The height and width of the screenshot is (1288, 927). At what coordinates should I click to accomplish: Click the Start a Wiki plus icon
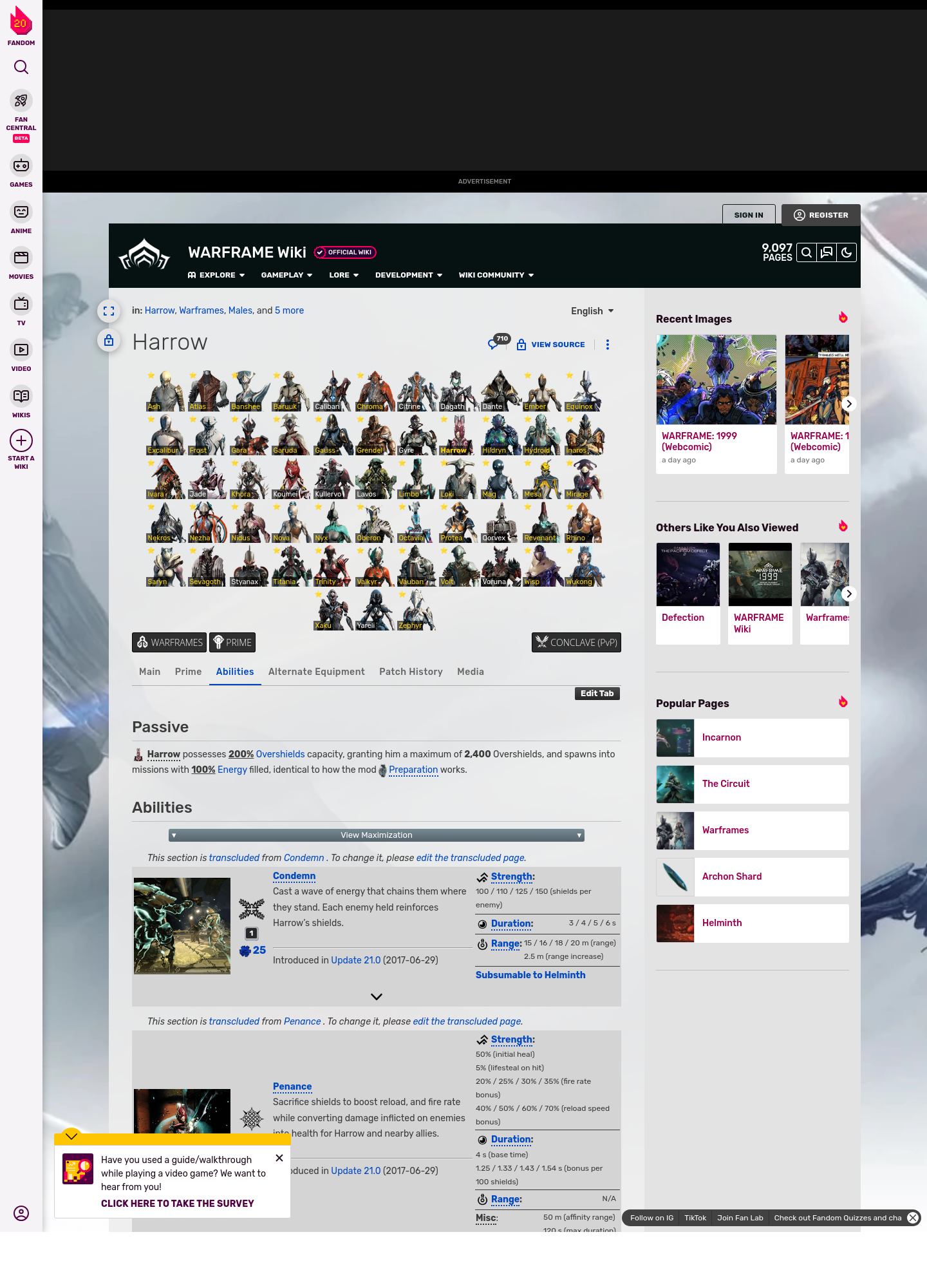click(21, 441)
